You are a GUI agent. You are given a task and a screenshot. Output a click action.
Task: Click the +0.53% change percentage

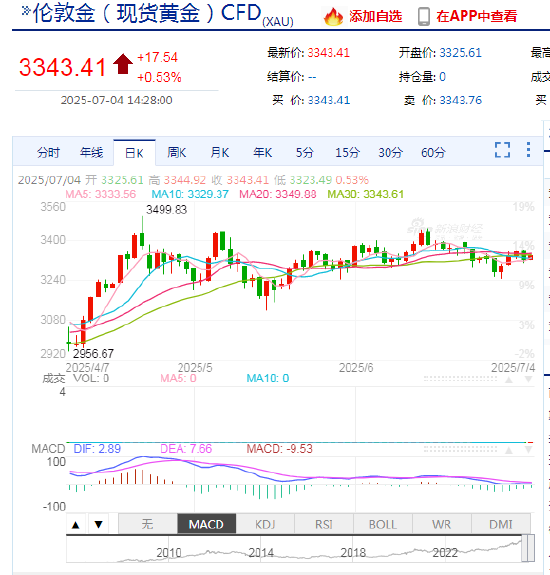[159, 77]
